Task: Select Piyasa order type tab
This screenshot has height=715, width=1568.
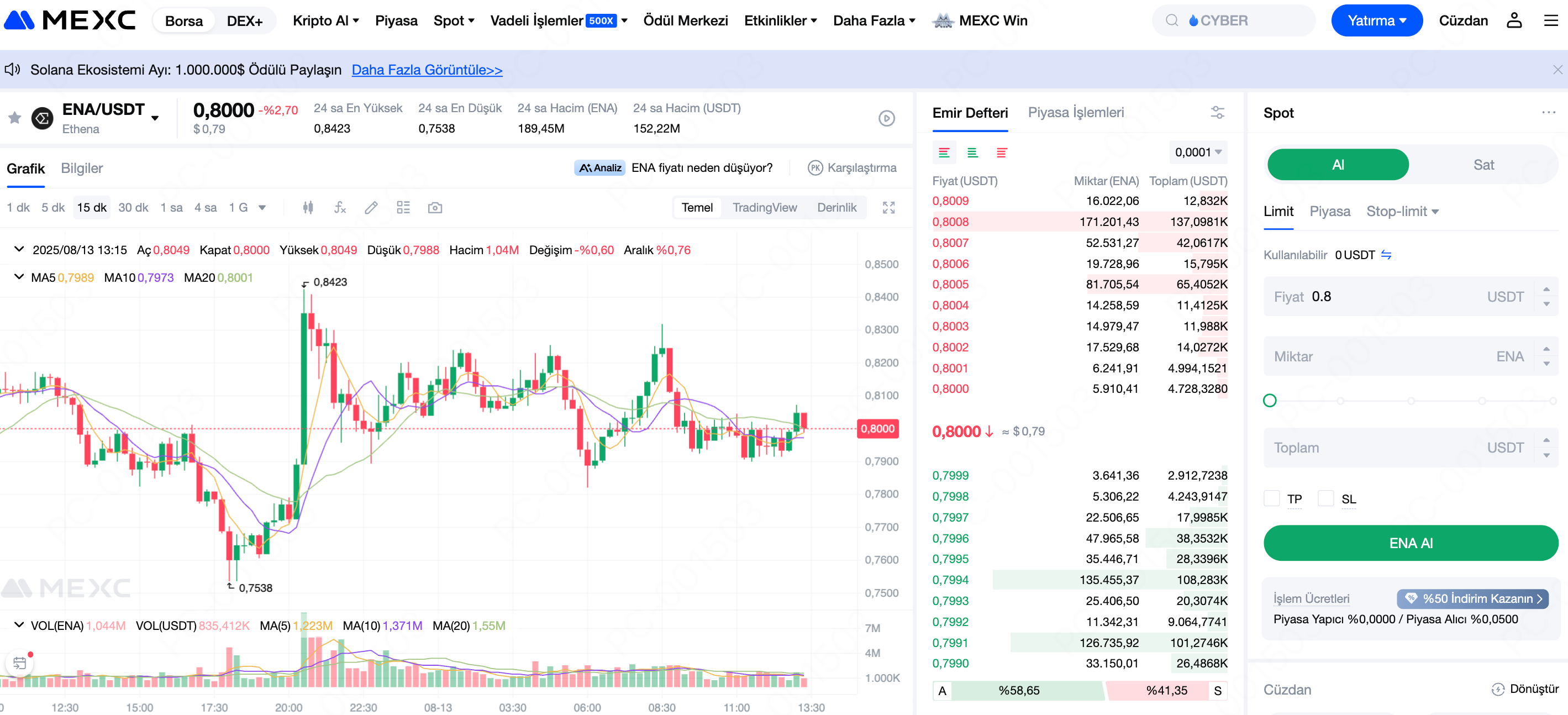Action: point(1329,211)
